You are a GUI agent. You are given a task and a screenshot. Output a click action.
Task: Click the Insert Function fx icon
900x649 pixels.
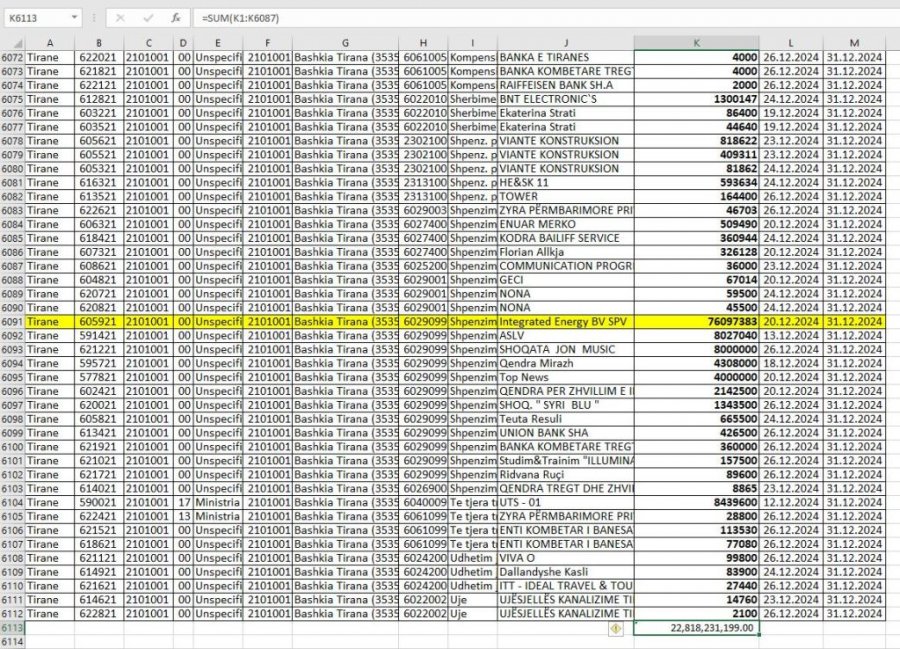tap(175, 18)
